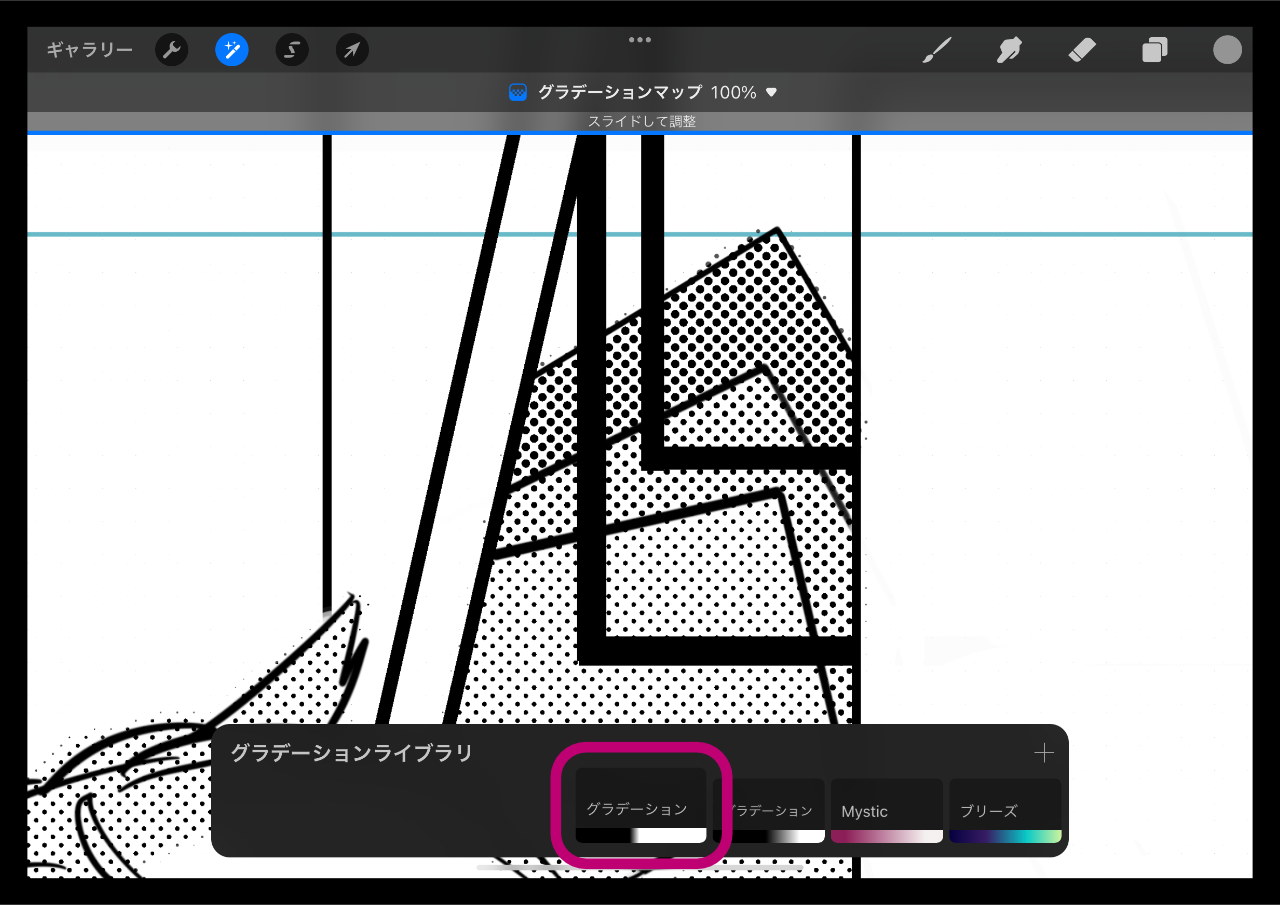Add a new gradient with the plus icon

point(1044,753)
